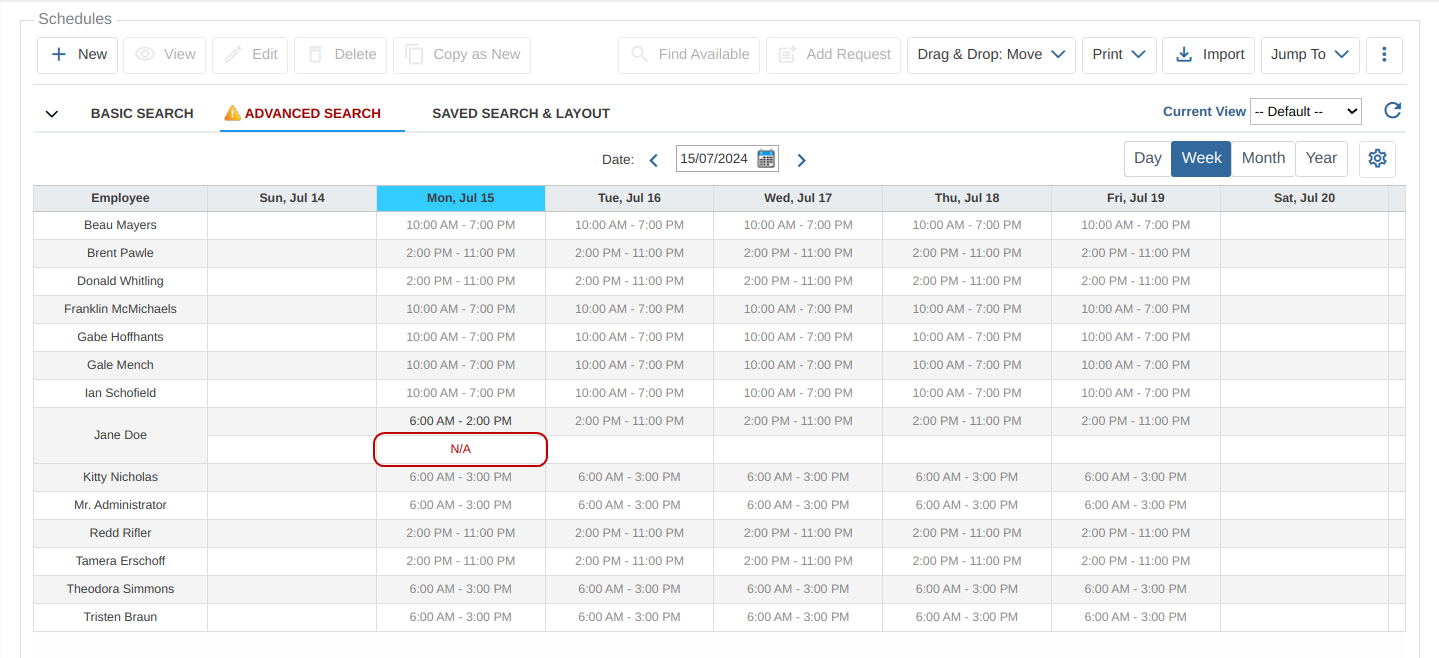Open the Print dropdown menu
1439x658 pixels.
(1119, 55)
